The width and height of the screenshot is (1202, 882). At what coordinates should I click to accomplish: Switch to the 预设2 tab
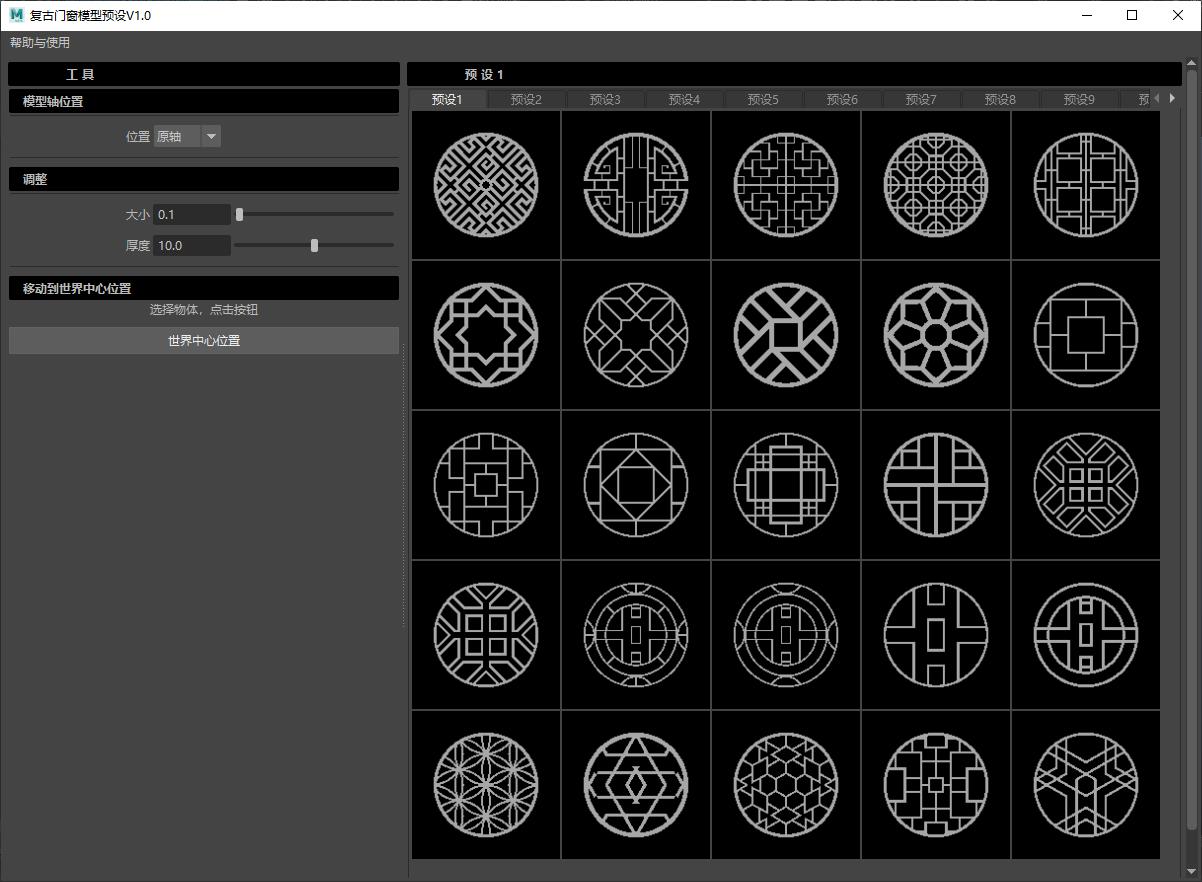pos(526,99)
